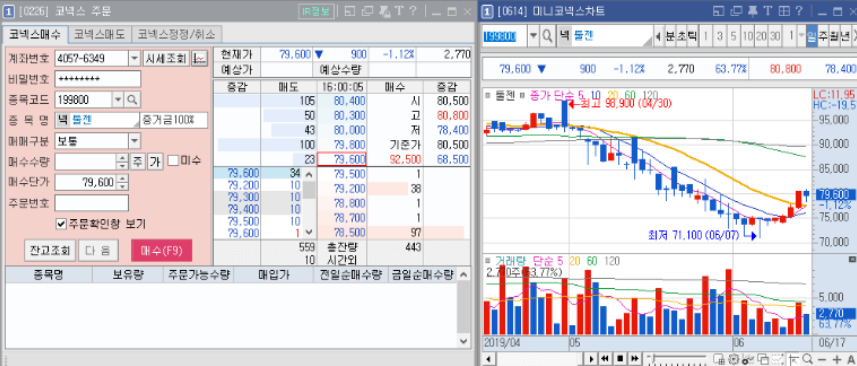The image size is (857, 366).
Task: Click the overlay windows icon in chart bottom toolbar
Action: tap(762, 358)
